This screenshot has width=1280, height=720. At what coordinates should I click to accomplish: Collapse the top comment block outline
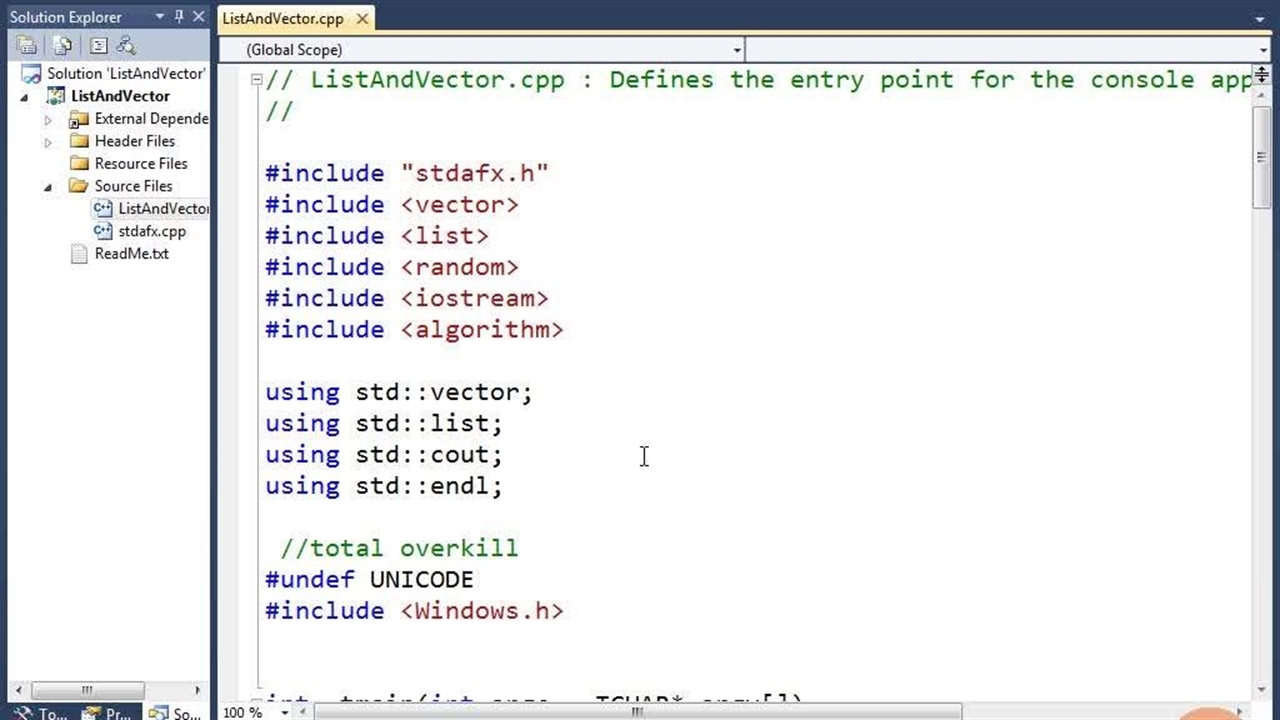257,80
